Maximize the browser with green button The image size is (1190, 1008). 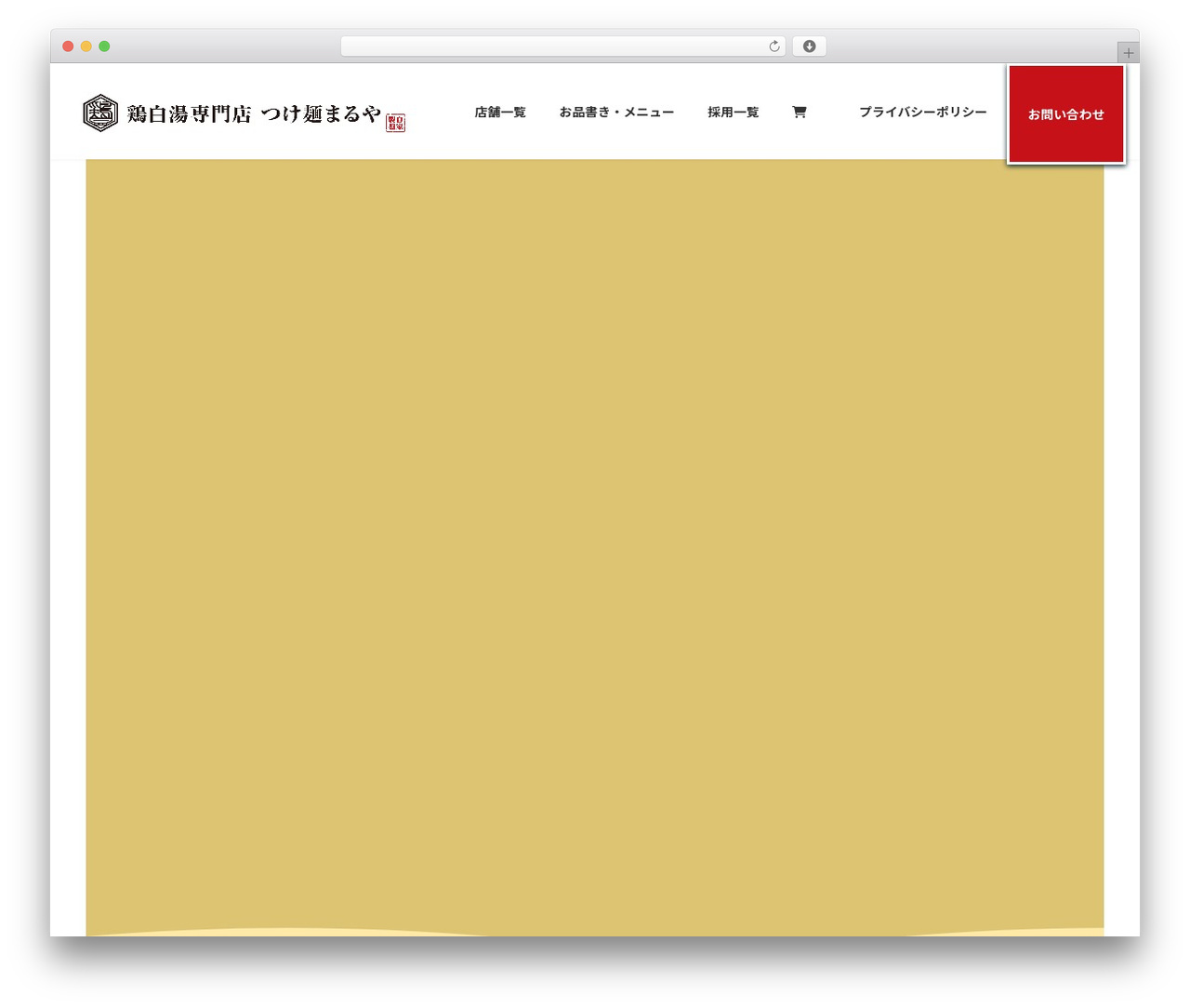(104, 46)
